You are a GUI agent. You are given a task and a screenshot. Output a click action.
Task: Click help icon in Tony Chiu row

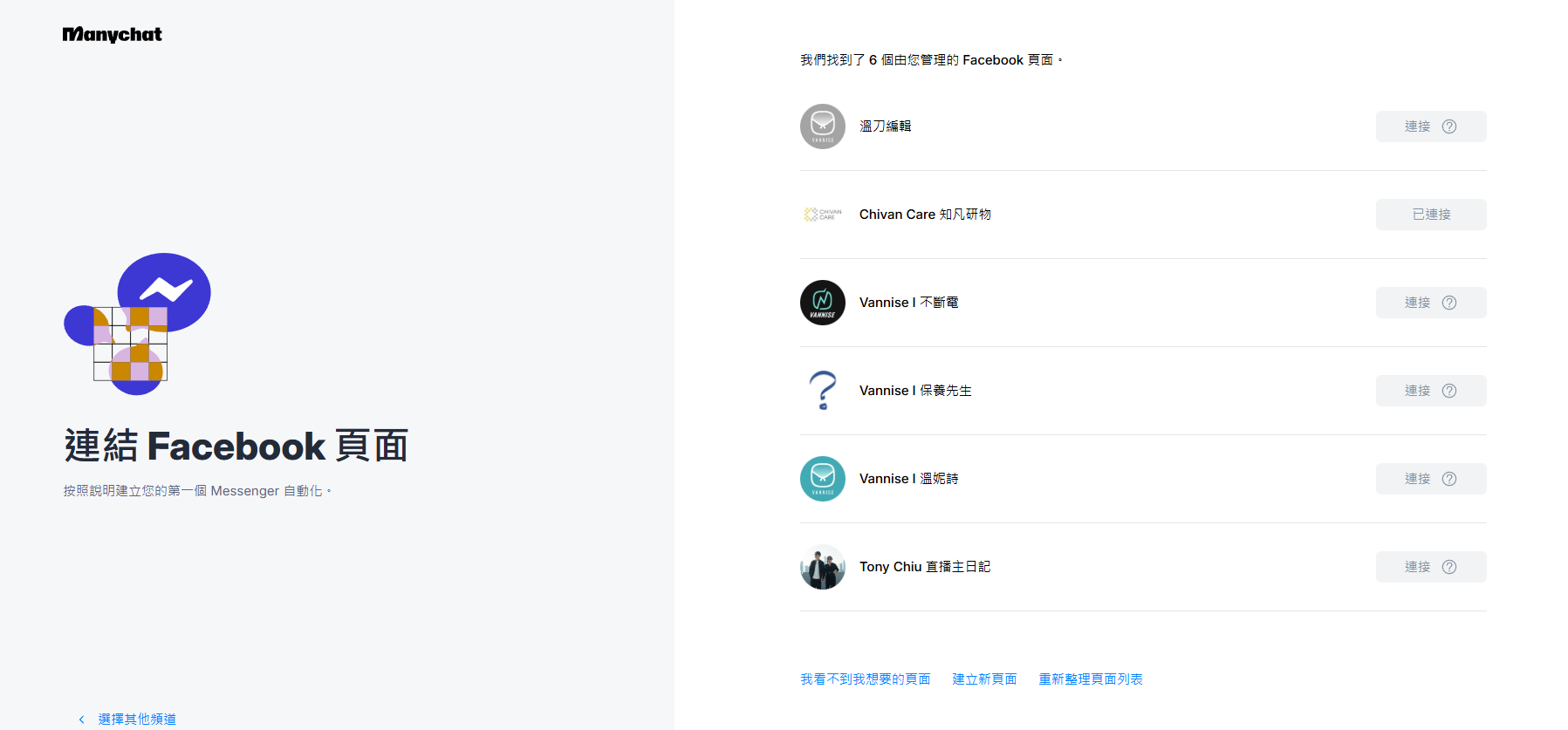click(1449, 567)
